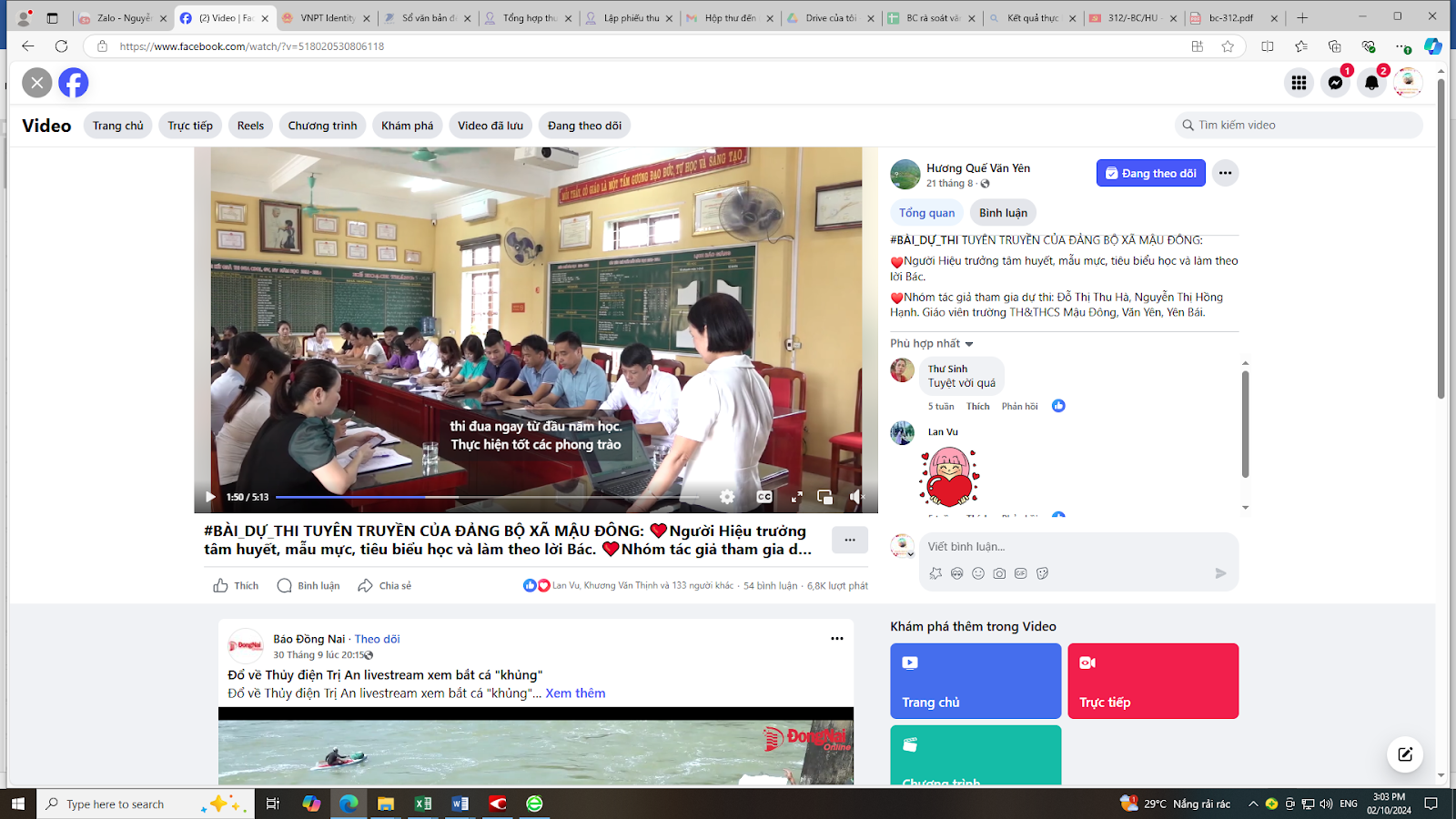1456x819 pixels.
Task: Open Lan Vu's profile
Action: click(943, 432)
